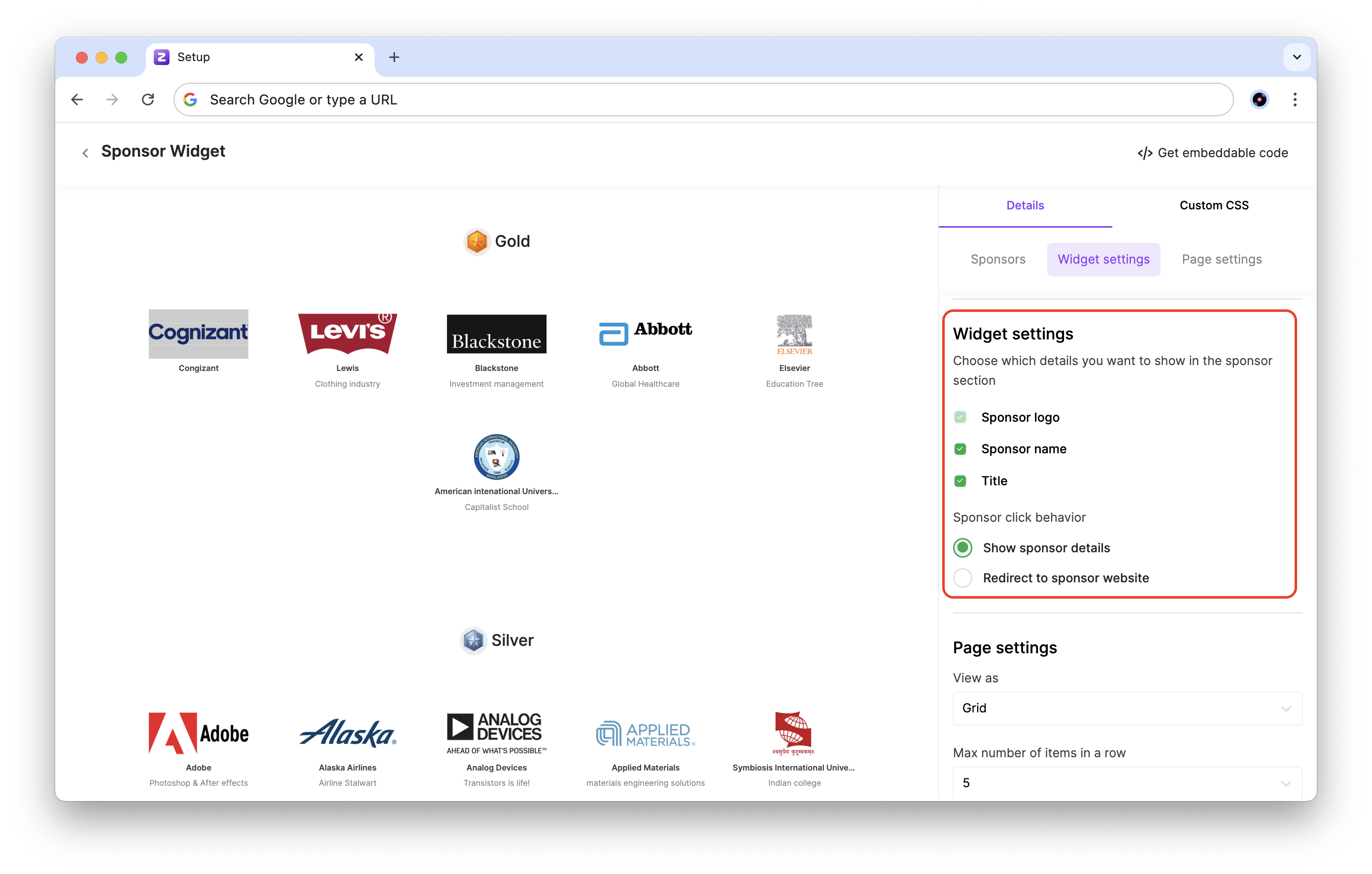This screenshot has height=874, width=1372.
Task: Click the Google search address bar
Action: tap(703, 100)
